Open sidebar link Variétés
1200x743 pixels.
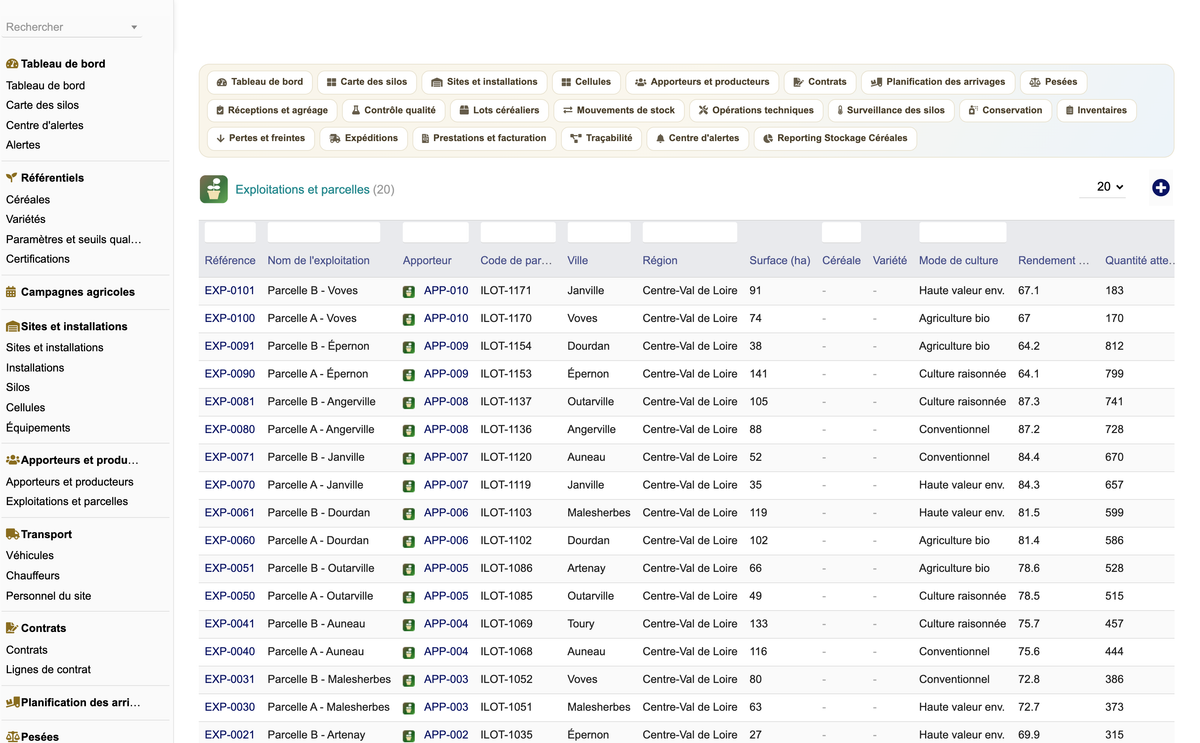tap(26, 219)
